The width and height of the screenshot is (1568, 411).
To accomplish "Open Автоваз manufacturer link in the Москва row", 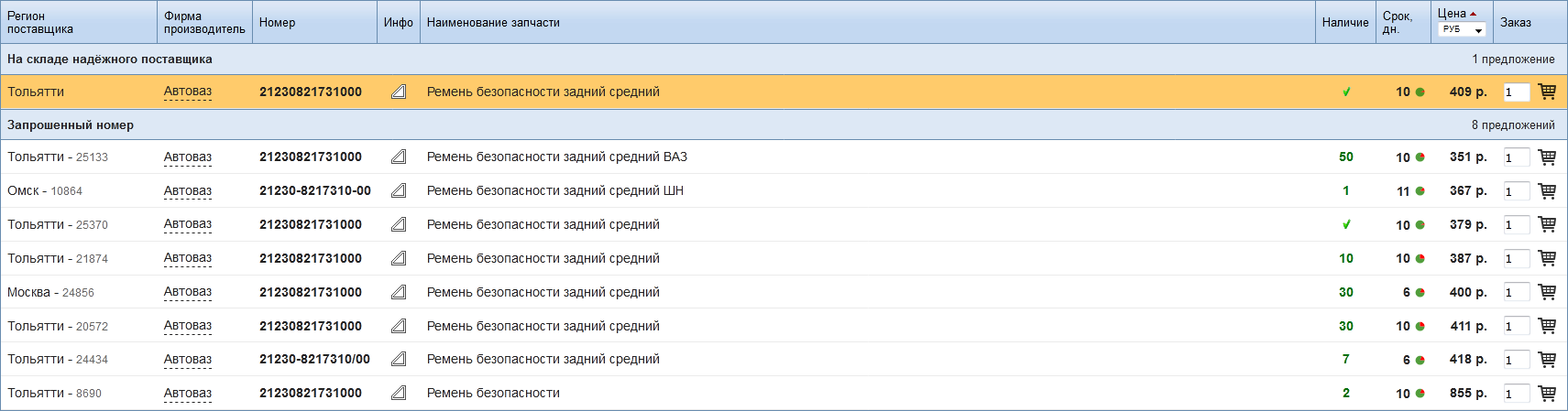I will coord(188,292).
